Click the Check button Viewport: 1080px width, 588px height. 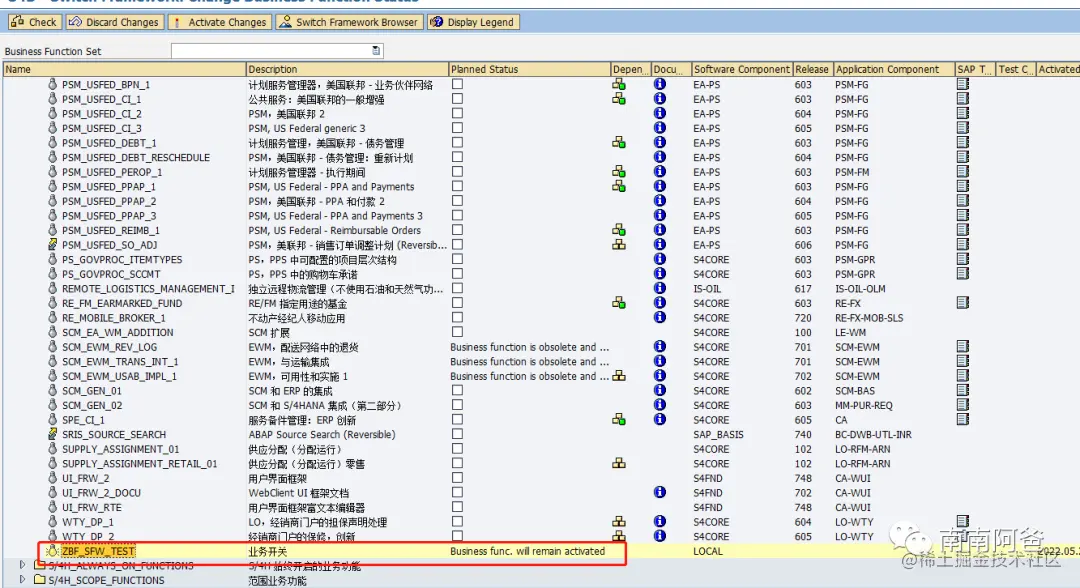(x=34, y=22)
